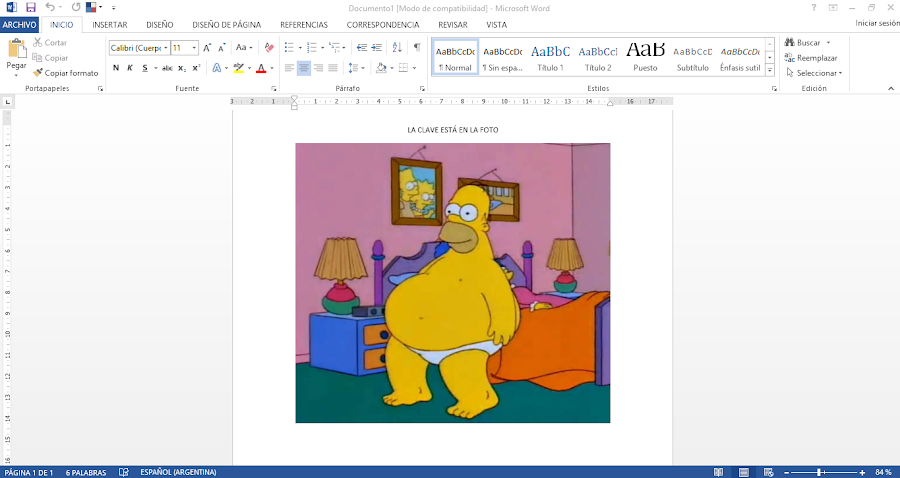Apply the Título 2 style

[x=598, y=57]
